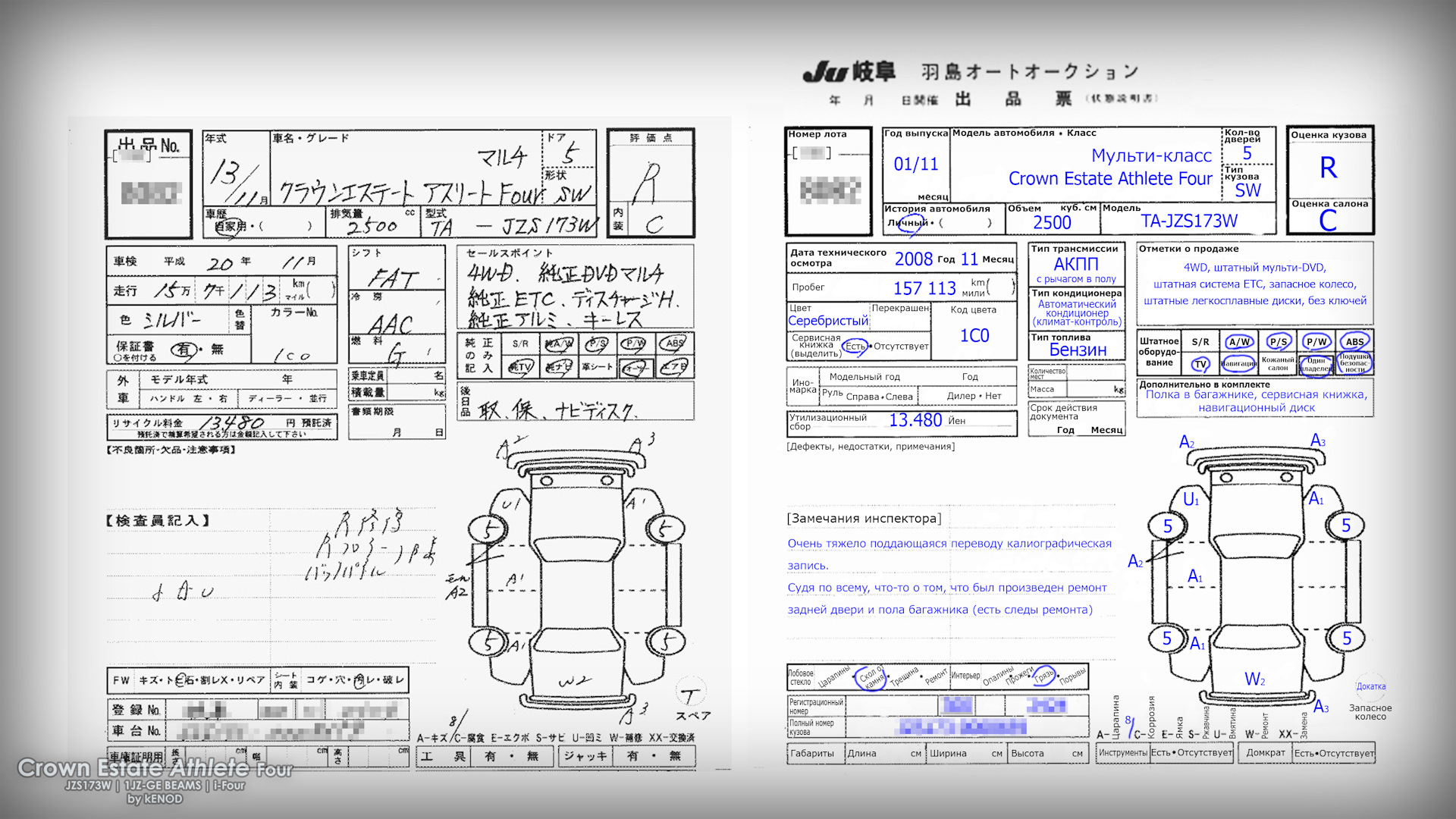Click the 'навигационный диск' text
Image resolution: width=1456 pixels, height=819 pixels.
coord(1257,408)
